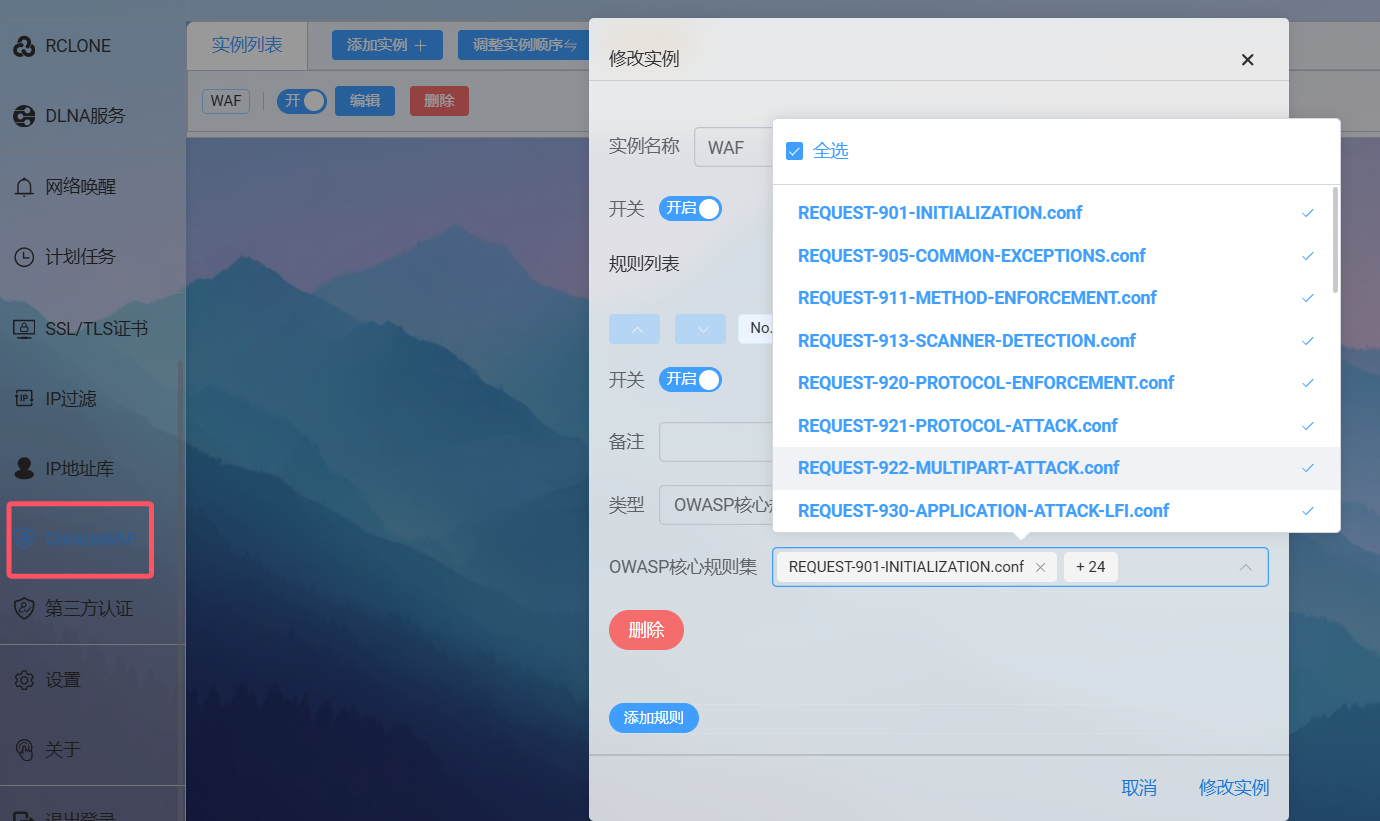
Task: Deselect REQUEST-920-PROTOCOL-ENFORCEMENT.conf option
Action: tap(1056, 383)
